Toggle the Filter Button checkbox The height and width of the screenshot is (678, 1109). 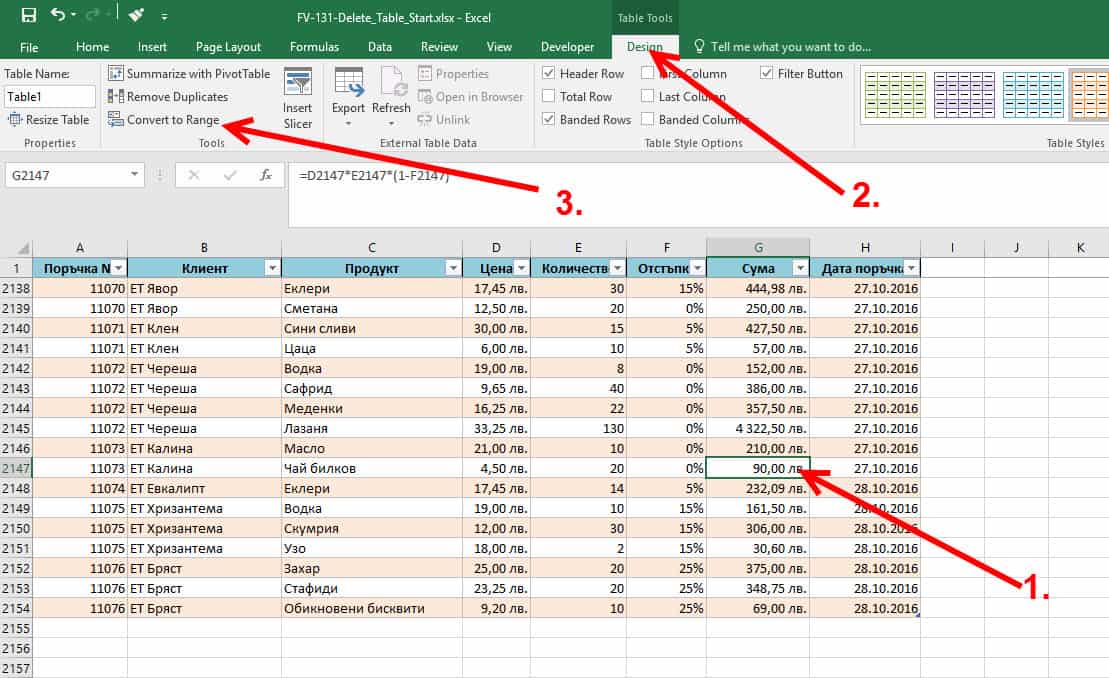click(766, 73)
